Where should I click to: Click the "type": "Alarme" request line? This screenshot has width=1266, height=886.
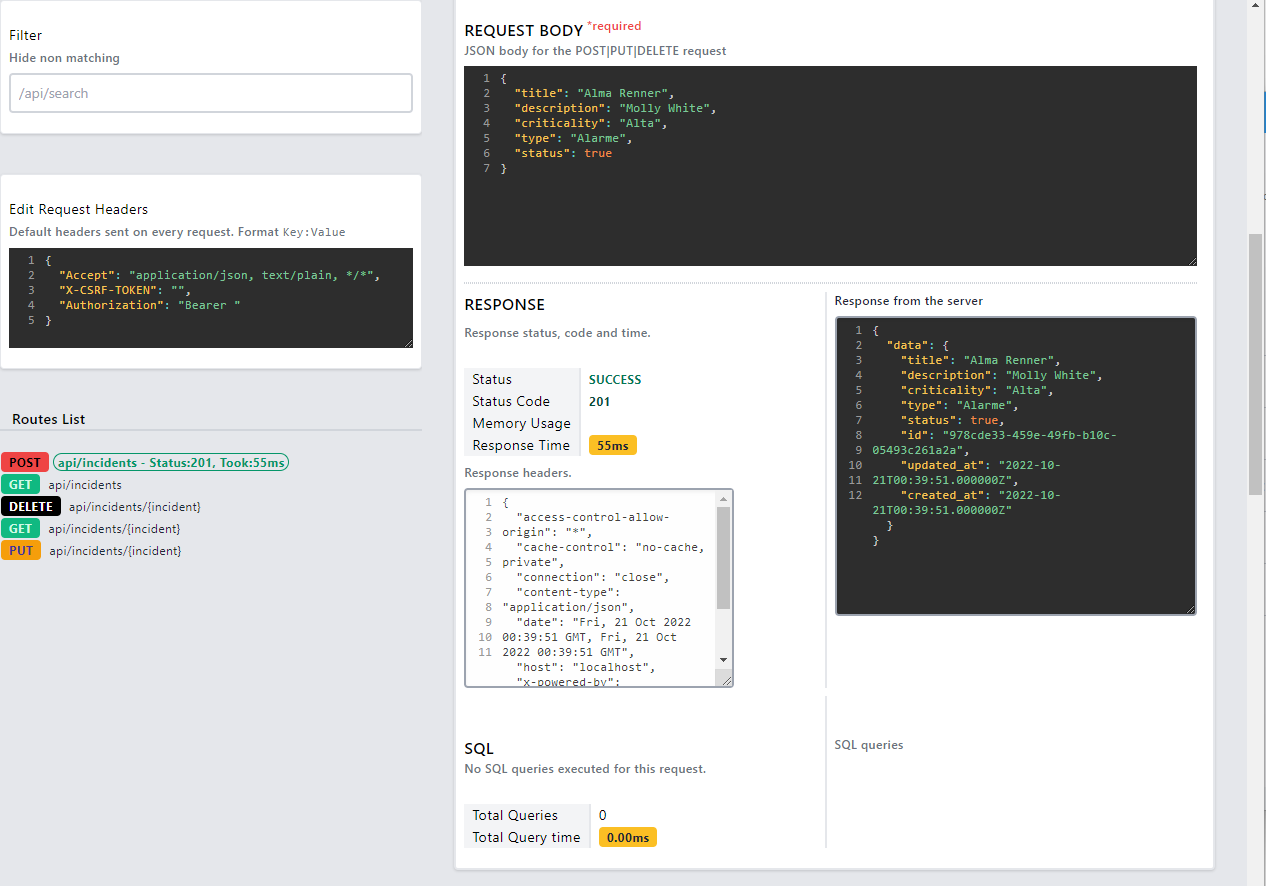[x=574, y=138]
